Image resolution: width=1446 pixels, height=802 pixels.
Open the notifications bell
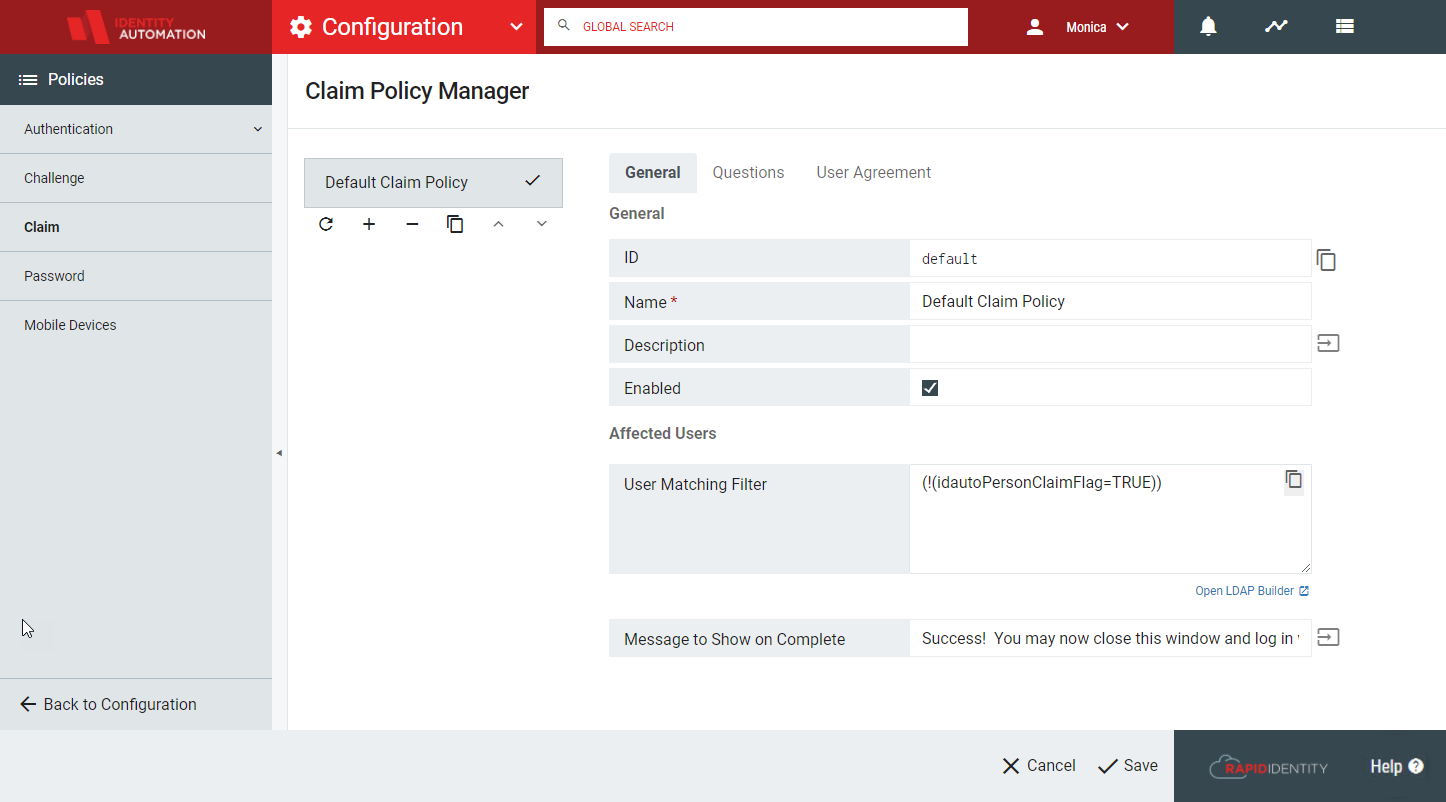coord(1208,27)
